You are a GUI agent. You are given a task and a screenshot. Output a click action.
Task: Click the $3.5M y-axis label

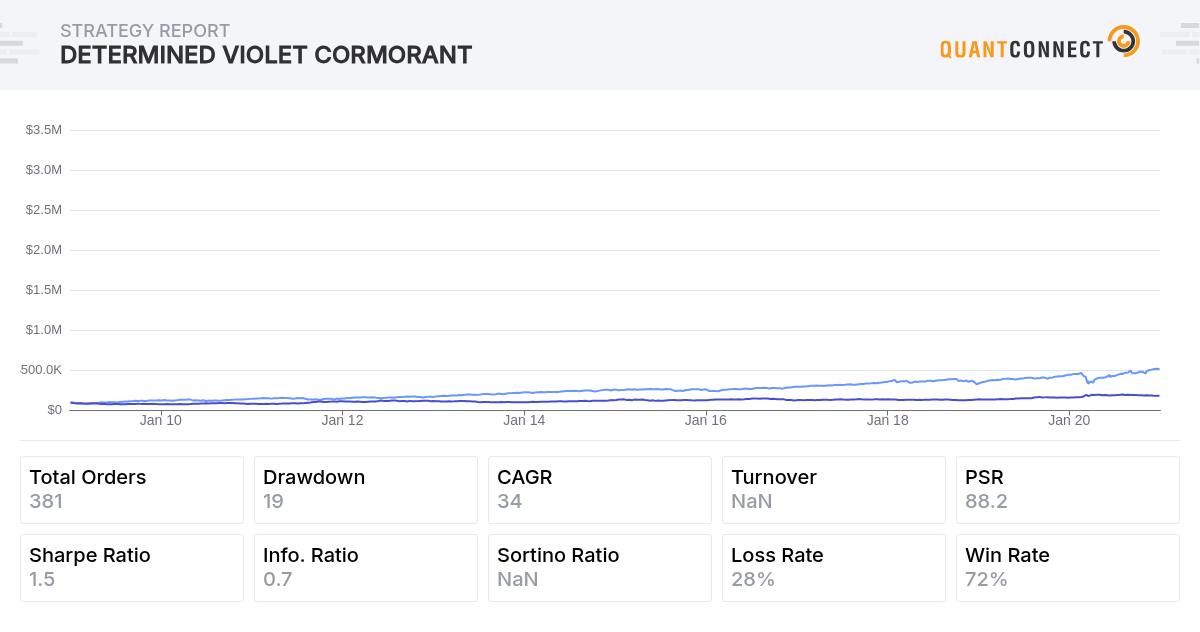44,130
